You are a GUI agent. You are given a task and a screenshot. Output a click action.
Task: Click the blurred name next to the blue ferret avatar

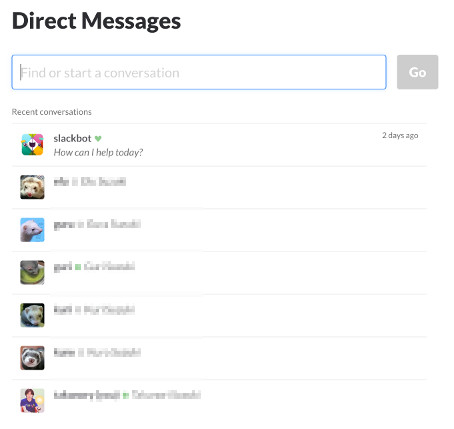97,224
